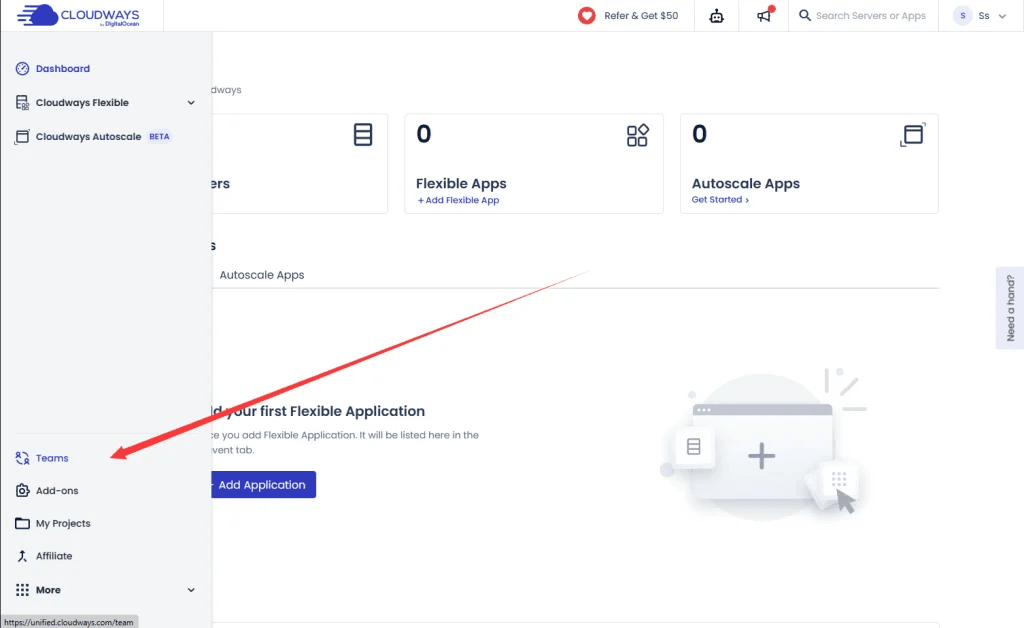The image size is (1024, 628).
Task: Click the search magnifier icon
Action: tap(805, 15)
